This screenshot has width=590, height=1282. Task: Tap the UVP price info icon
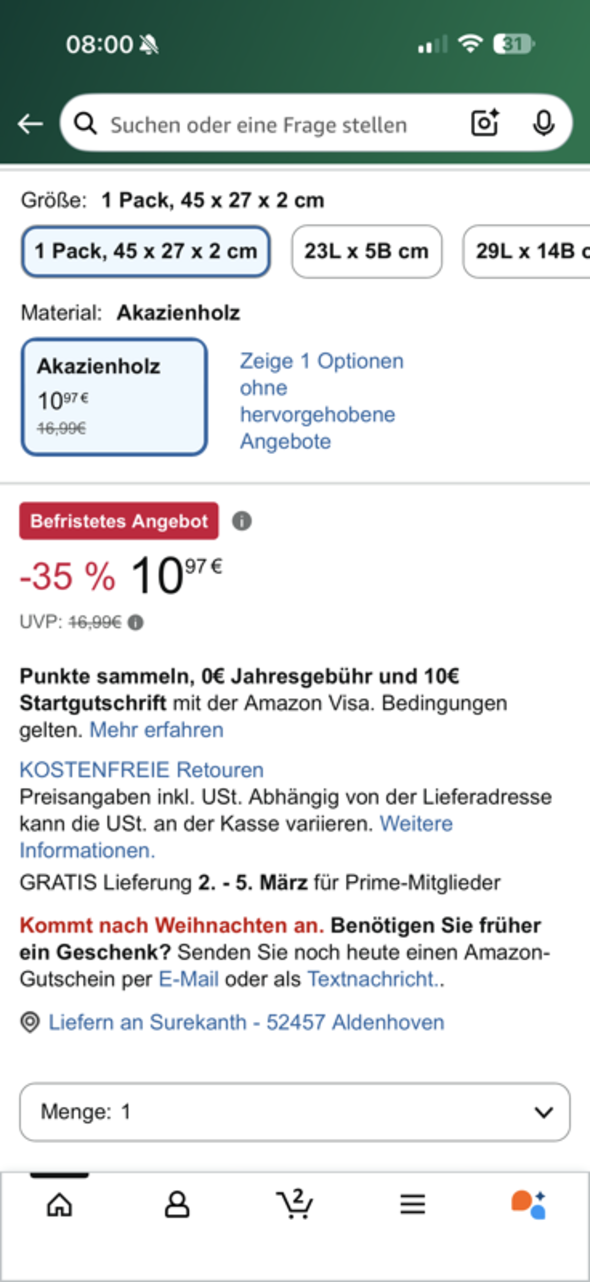(x=135, y=621)
